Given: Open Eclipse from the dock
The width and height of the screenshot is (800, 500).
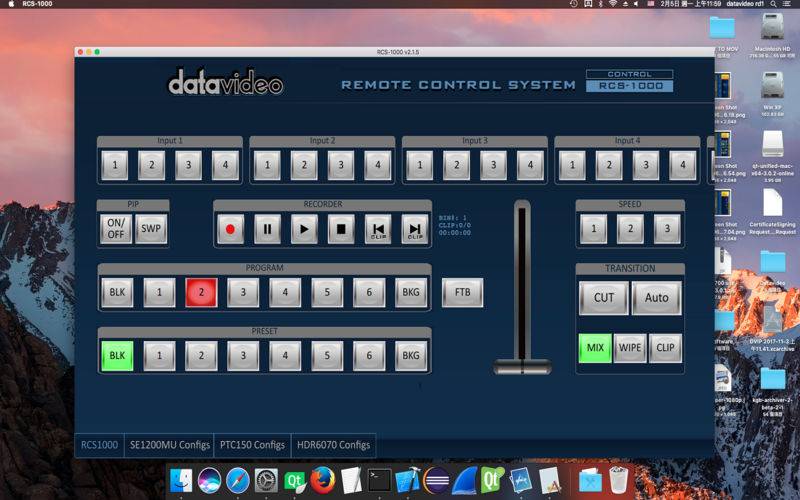Looking at the screenshot, I should [x=436, y=480].
